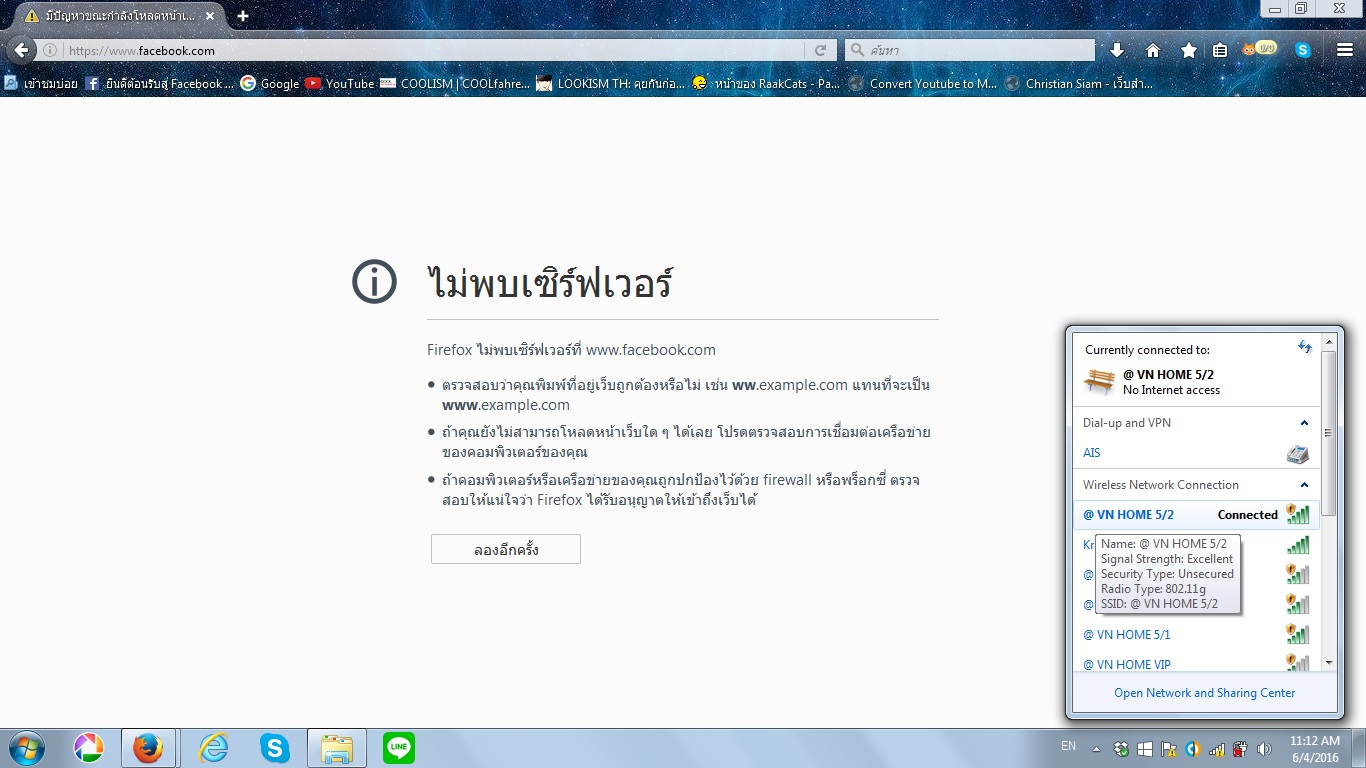
Task: Open Internet Explorer from taskbar
Action: pyautogui.click(x=213, y=748)
